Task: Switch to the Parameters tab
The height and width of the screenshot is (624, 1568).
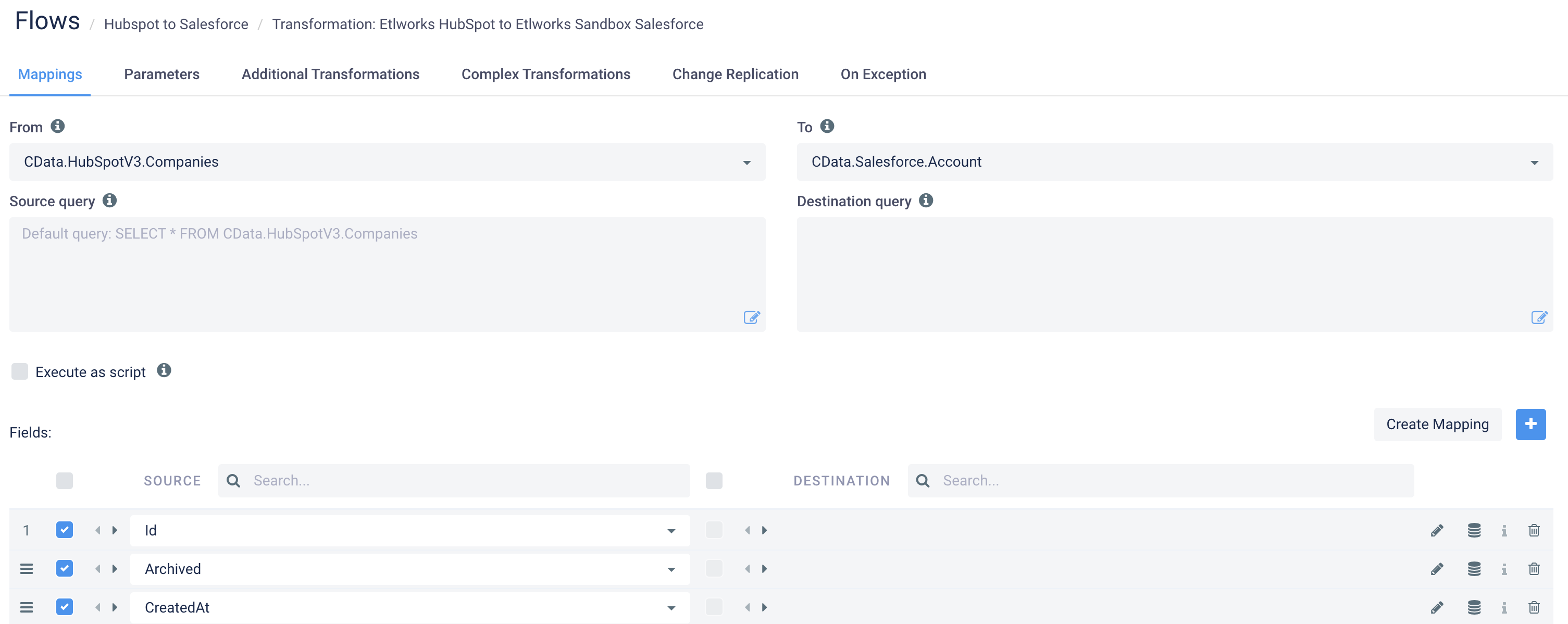Action: 162,74
